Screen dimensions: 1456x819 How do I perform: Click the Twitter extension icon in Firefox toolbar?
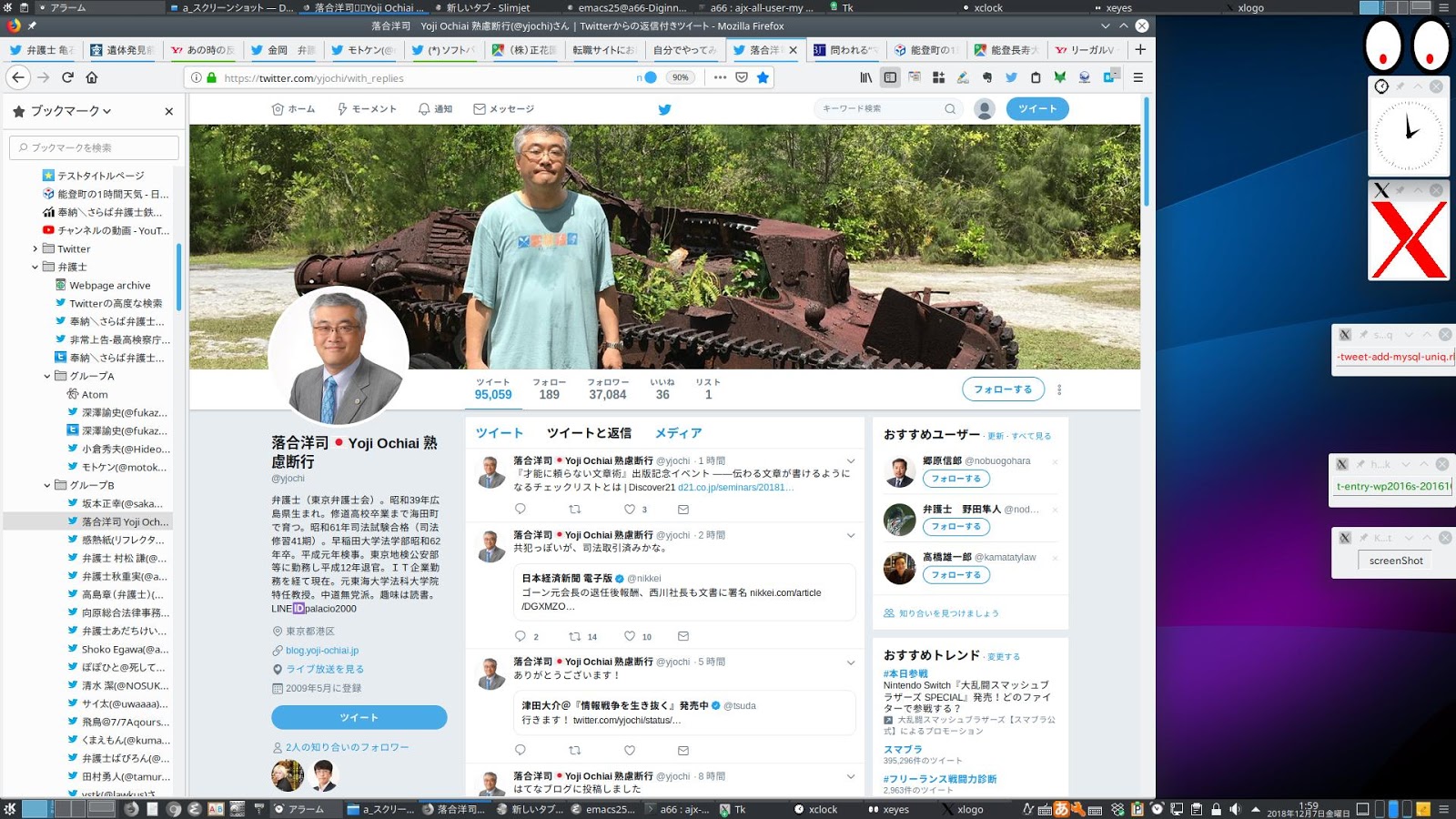click(1011, 77)
